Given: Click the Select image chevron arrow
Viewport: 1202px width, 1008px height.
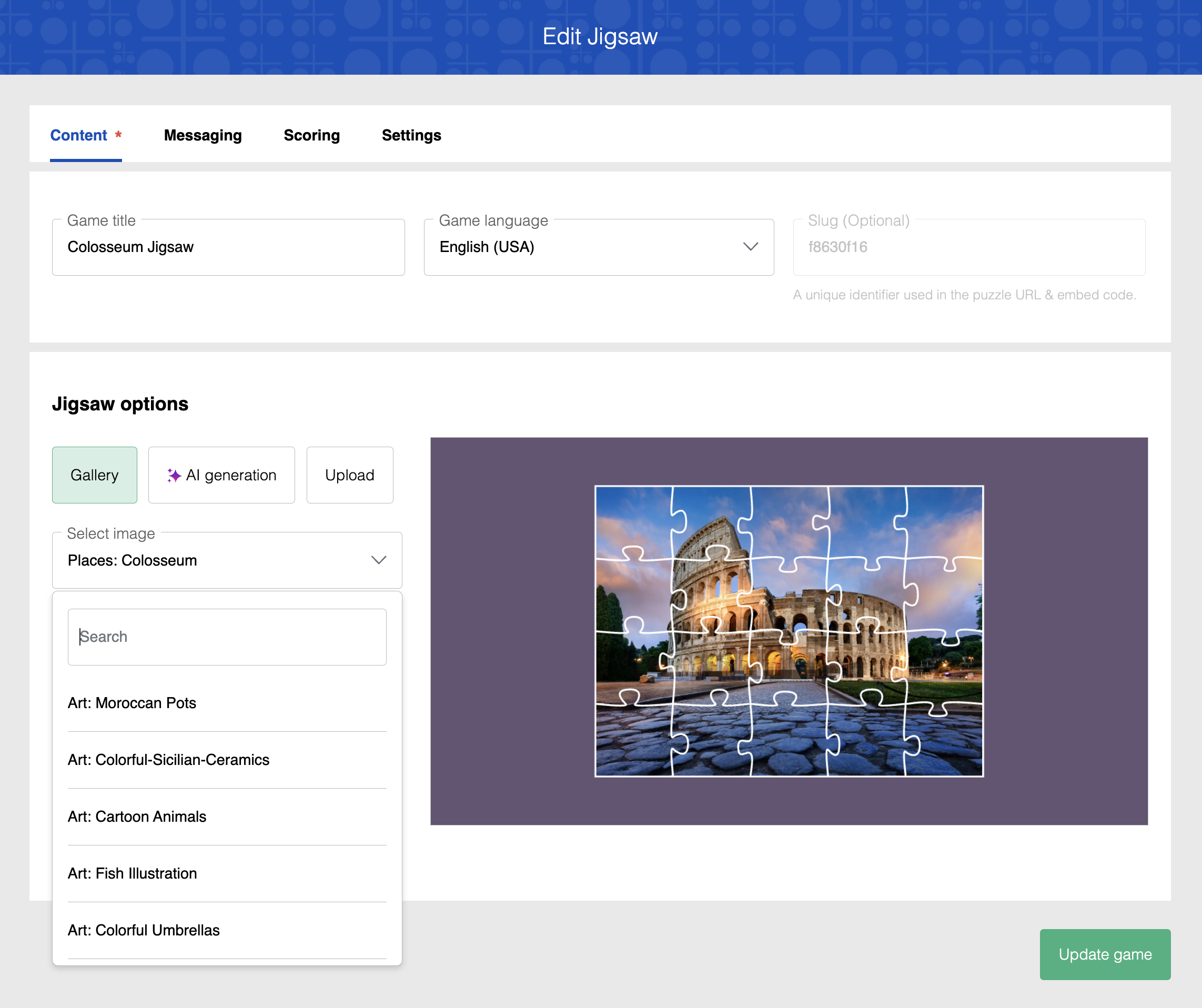Looking at the screenshot, I should (379, 560).
